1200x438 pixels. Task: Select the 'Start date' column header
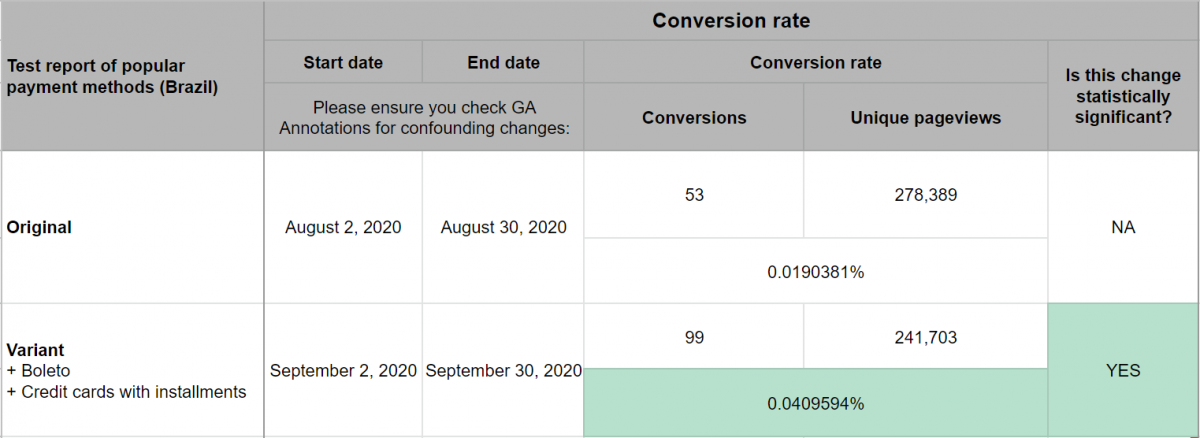pos(343,62)
